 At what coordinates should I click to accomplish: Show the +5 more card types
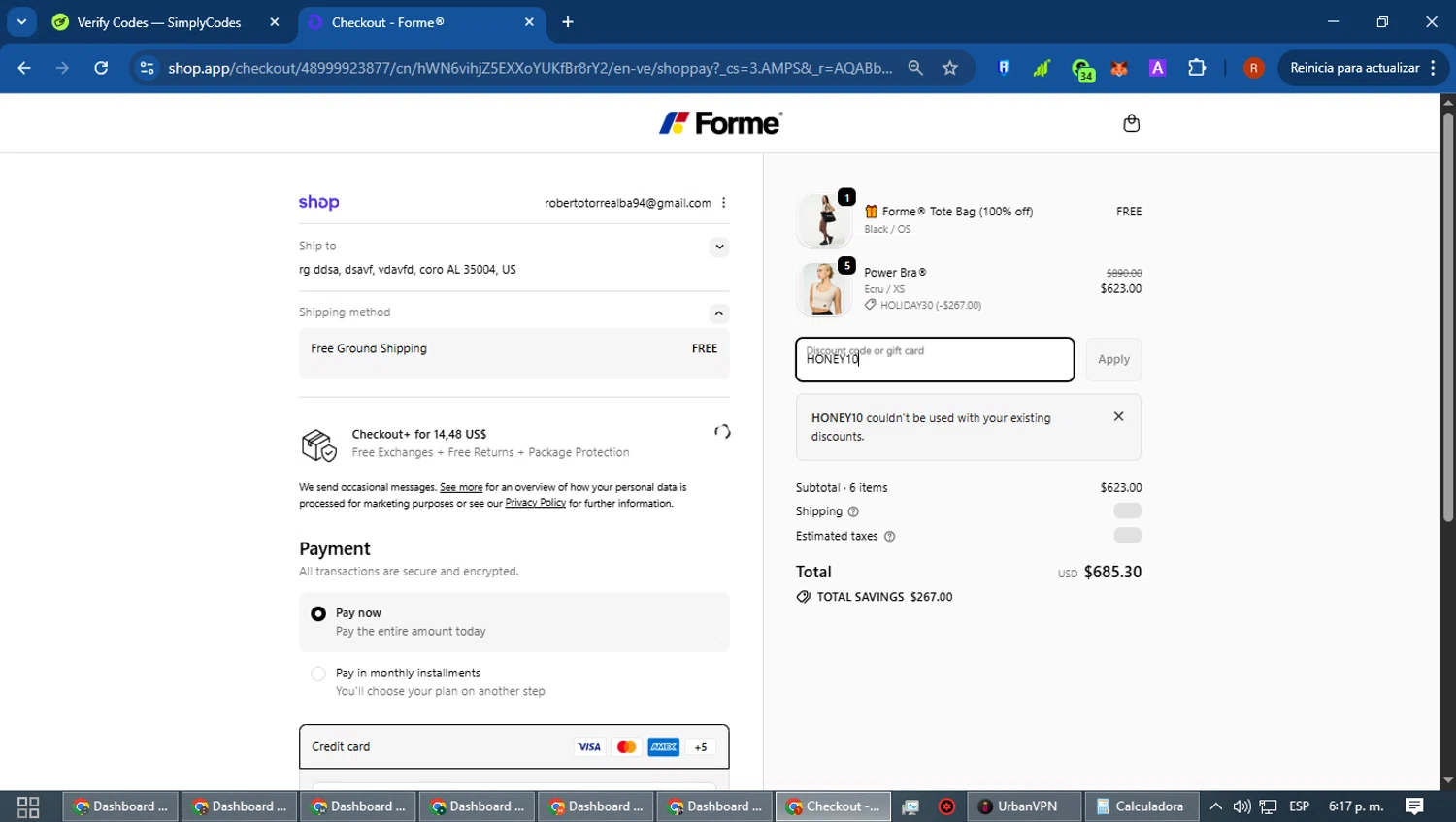point(701,747)
